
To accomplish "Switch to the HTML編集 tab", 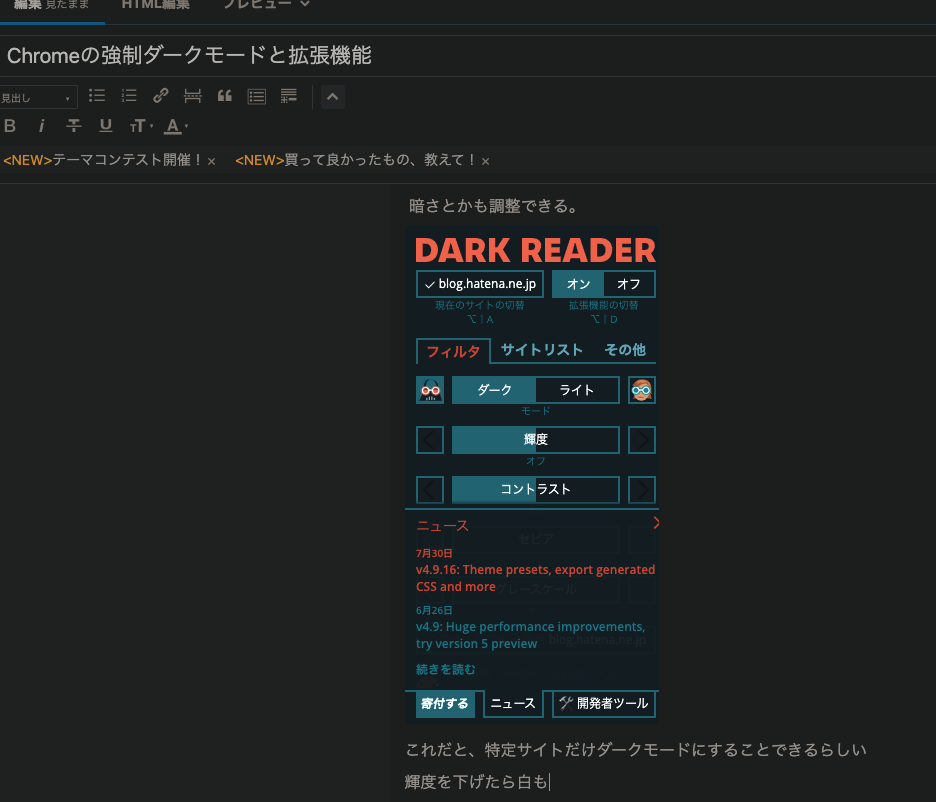I will [x=156, y=5].
